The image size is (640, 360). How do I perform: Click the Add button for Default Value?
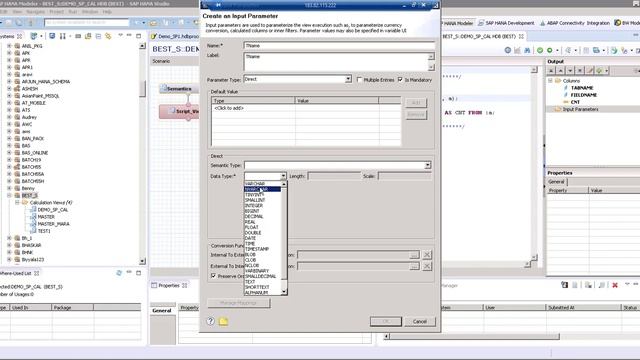click(x=416, y=102)
